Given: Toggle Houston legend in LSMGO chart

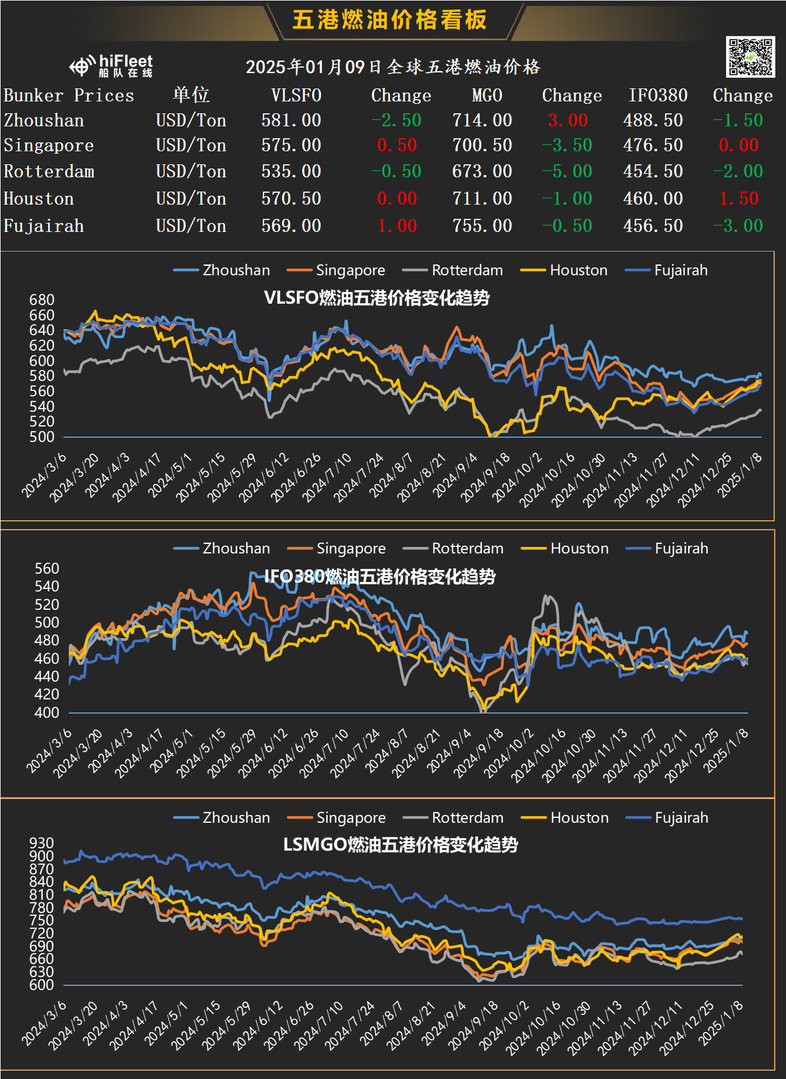Looking at the screenshot, I should [565, 818].
